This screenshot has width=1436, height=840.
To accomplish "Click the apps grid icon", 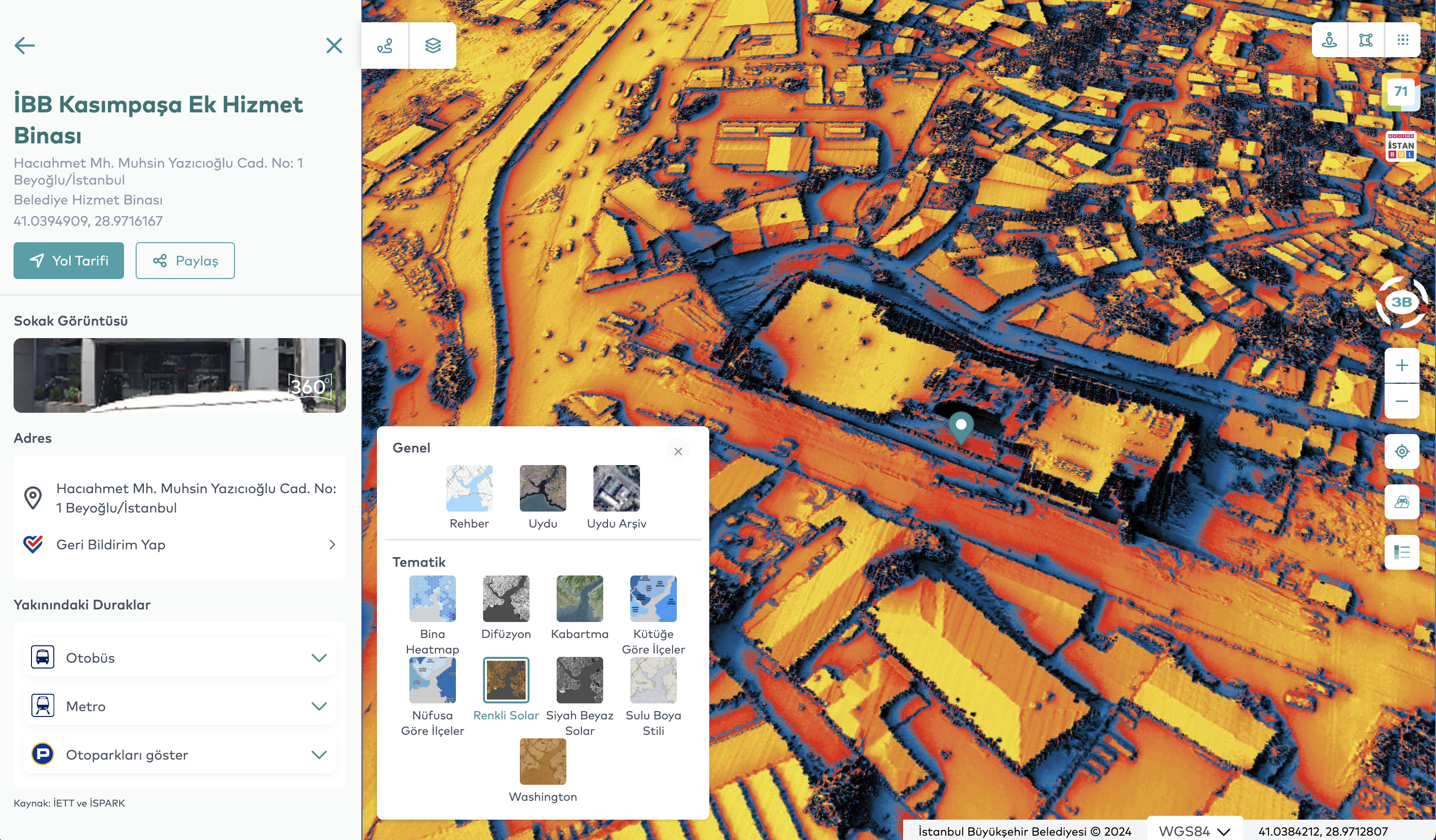I will point(1403,40).
